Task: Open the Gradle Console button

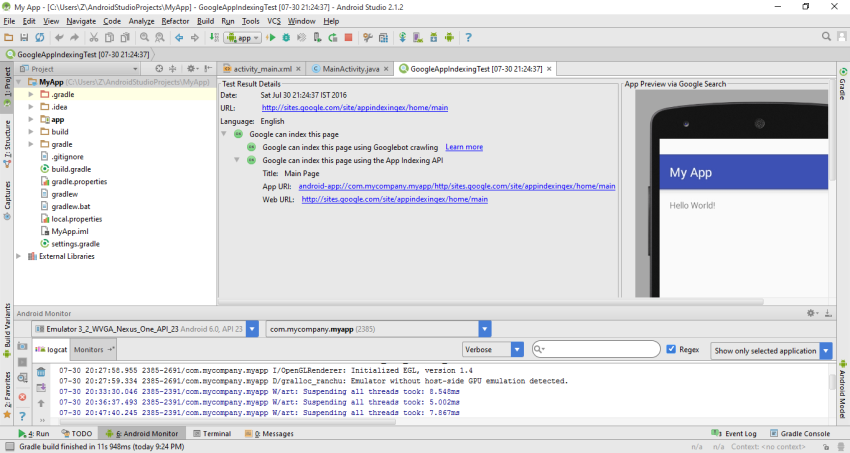Action: [x=800, y=433]
